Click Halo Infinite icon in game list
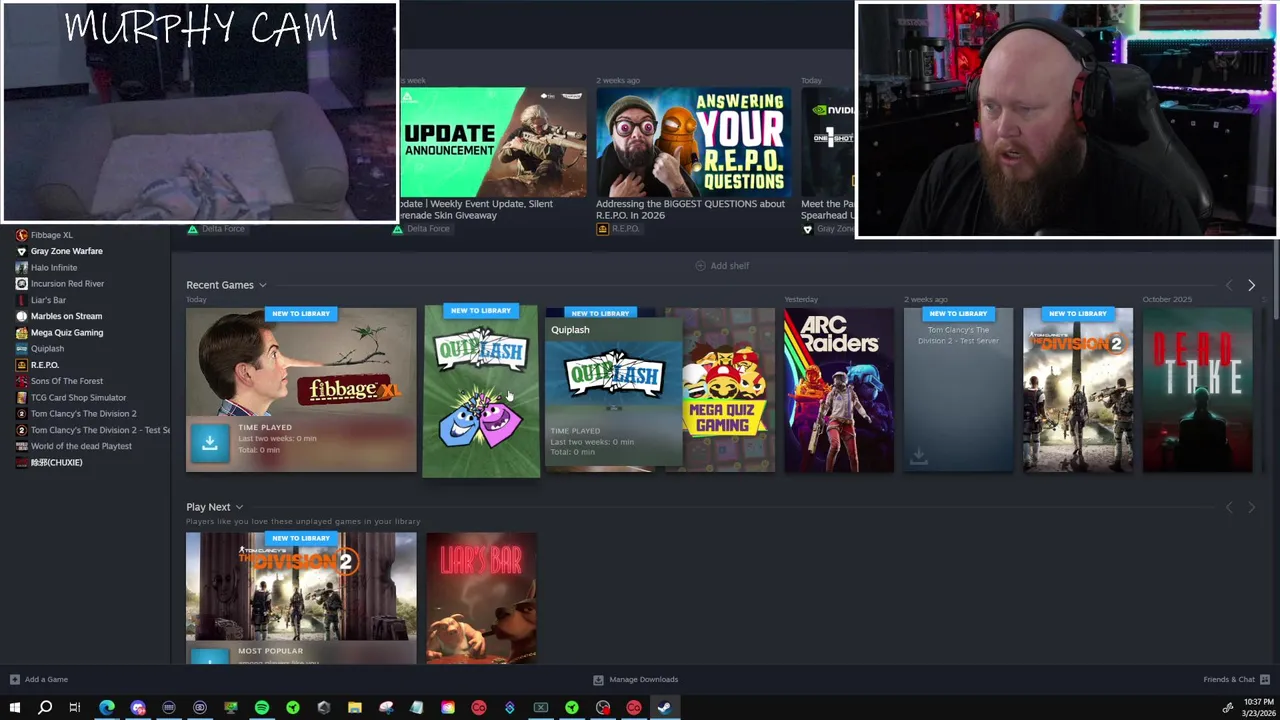The width and height of the screenshot is (1280, 720). 21,267
